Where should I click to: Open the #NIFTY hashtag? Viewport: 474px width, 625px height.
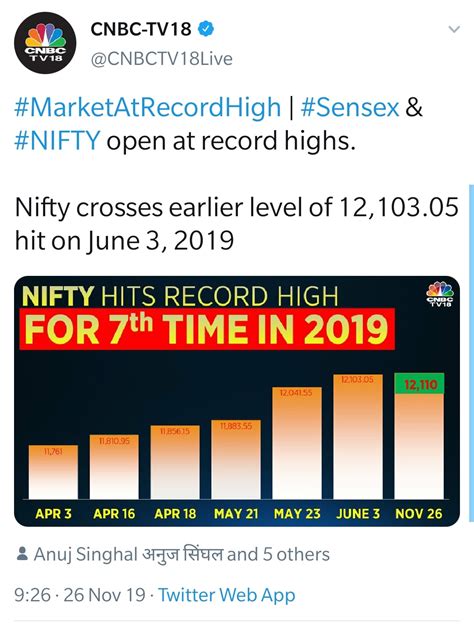click(57, 141)
